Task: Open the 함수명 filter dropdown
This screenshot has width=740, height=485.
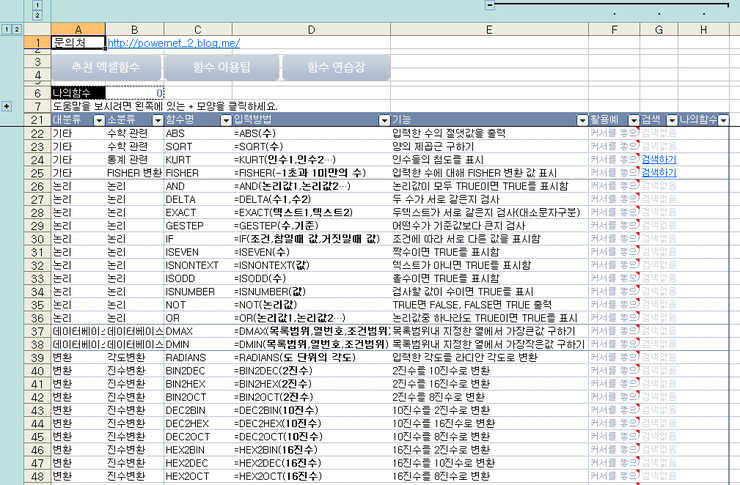Action: 226,120
